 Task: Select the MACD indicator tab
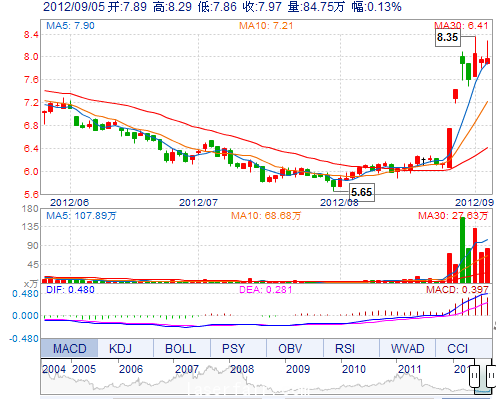(69, 348)
